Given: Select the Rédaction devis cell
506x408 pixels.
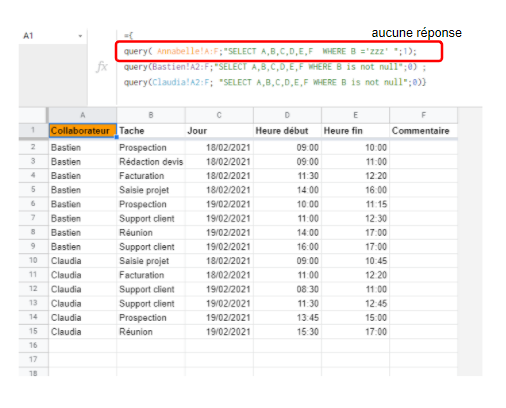Looking at the screenshot, I should point(151,162).
